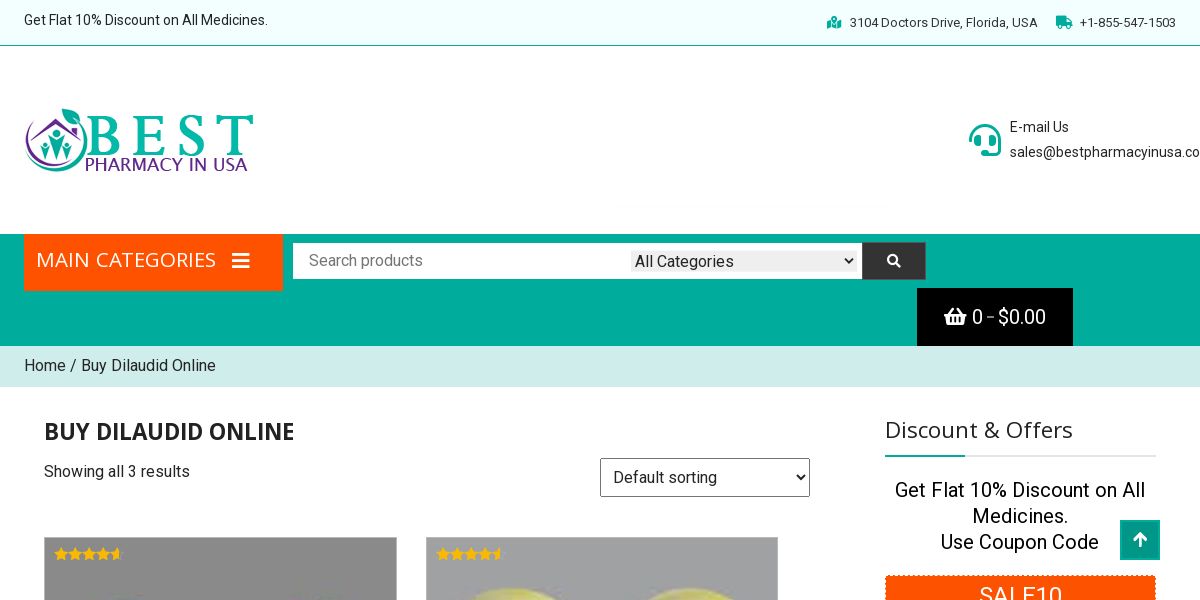Click the address 3104 Doctors Drive, Florida
The height and width of the screenshot is (600, 1200).
click(x=943, y=22)
